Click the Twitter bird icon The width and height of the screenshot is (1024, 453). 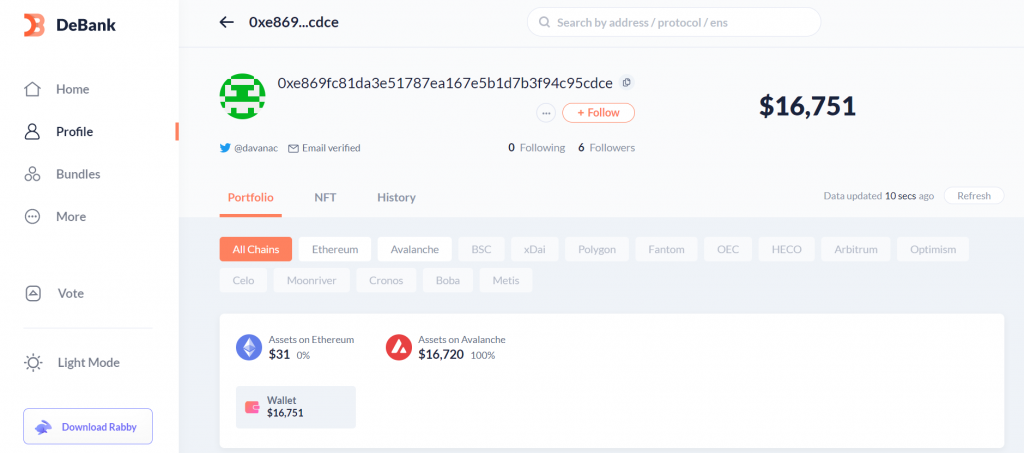[x=225, y=148]
